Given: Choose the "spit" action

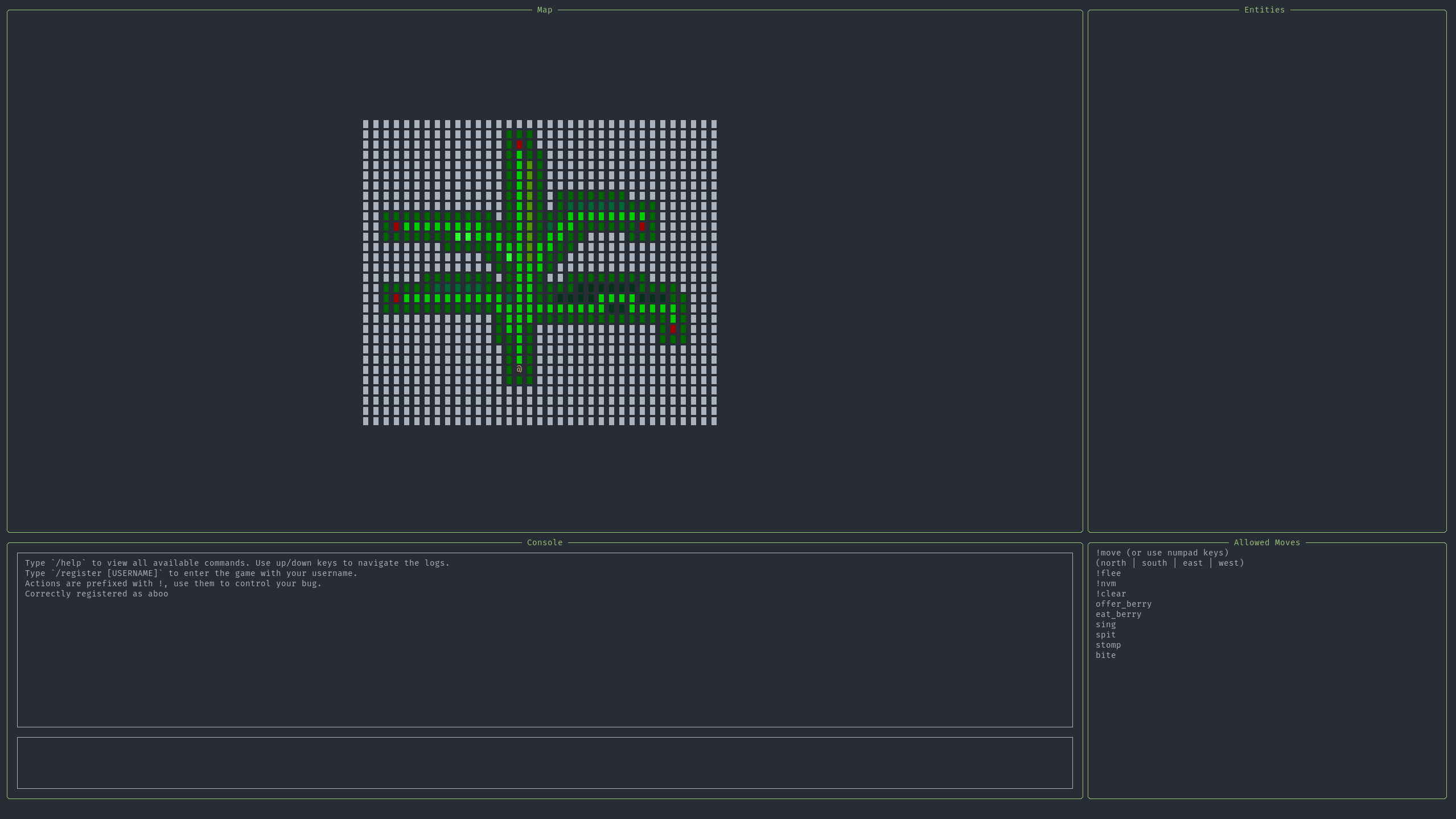Looking at the screenshot, I should point(1106,635).
